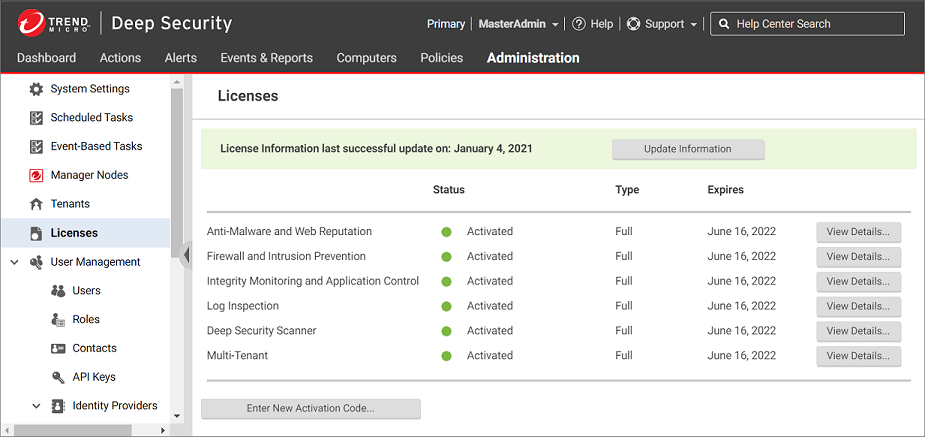Click the Support lifebuoy icon
This screenshot has width=925, height=437.
pyautogui.click(x=633, y=24)
